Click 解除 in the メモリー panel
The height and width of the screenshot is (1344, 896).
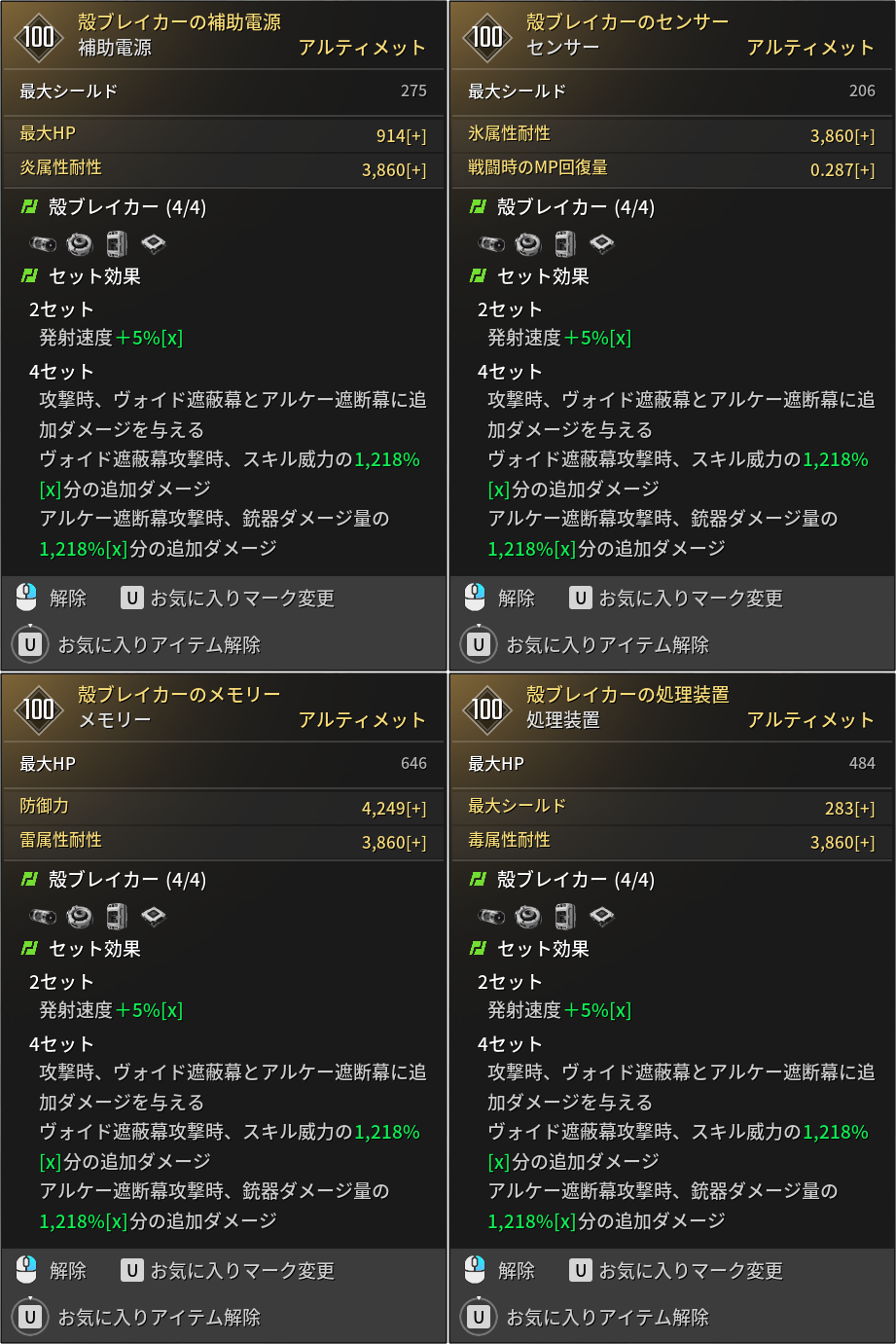coord(68,1271)
